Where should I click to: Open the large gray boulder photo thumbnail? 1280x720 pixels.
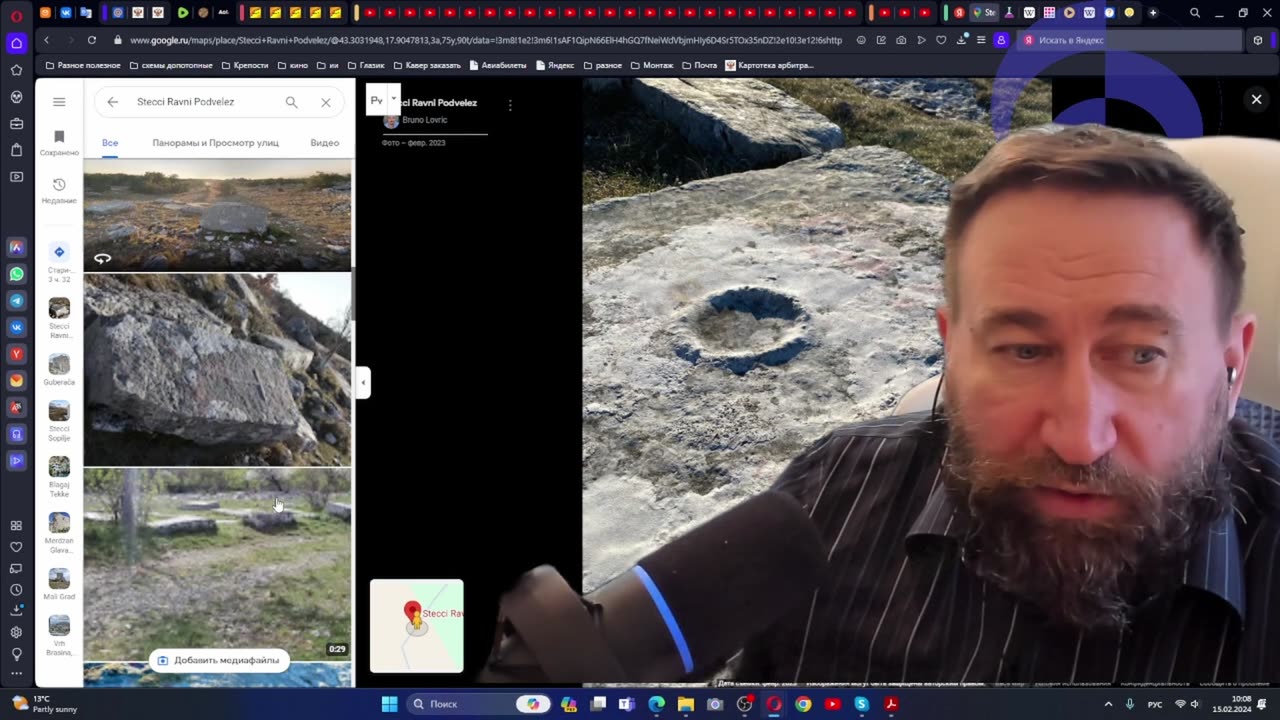tap(217, 370)
